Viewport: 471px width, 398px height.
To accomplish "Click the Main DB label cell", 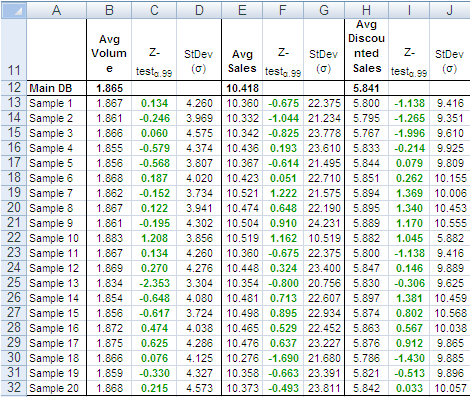I will tap(56, 88).
